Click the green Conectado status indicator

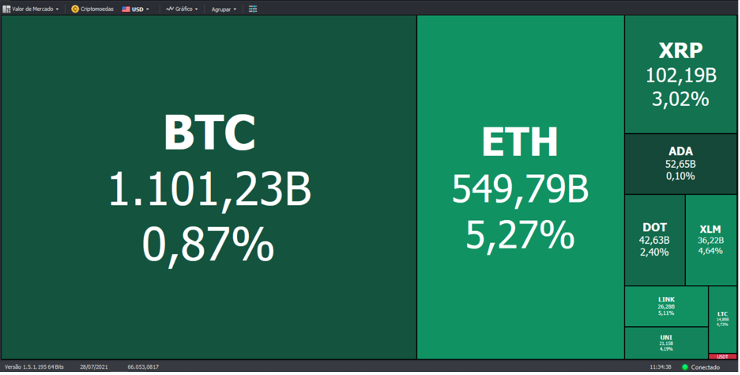coord(685,367)
